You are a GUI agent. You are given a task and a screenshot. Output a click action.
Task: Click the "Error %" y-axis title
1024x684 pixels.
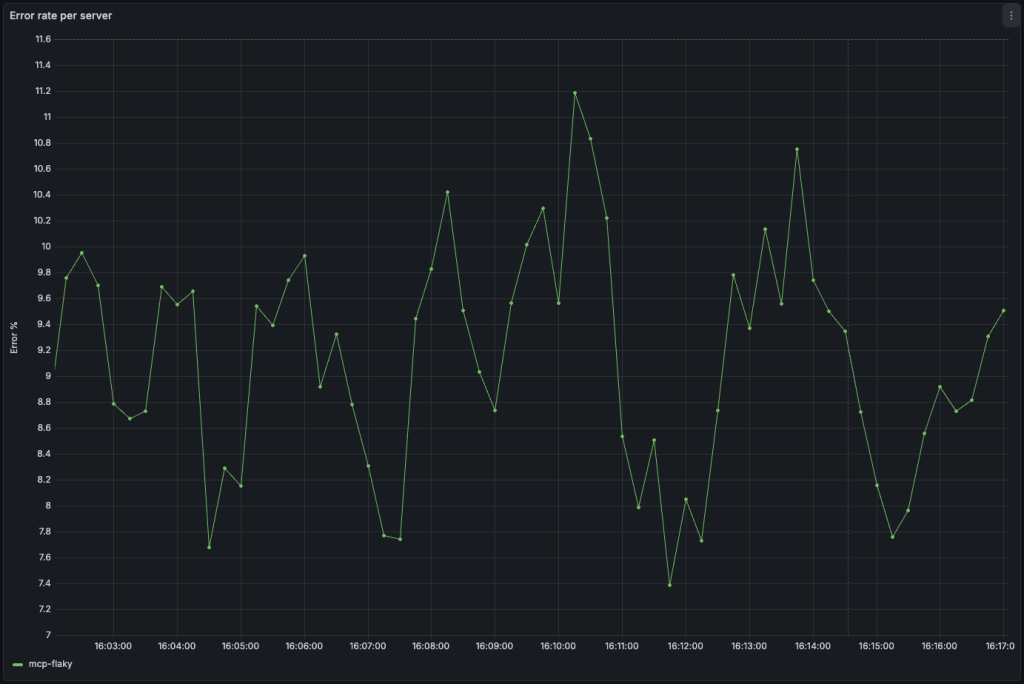15,337
